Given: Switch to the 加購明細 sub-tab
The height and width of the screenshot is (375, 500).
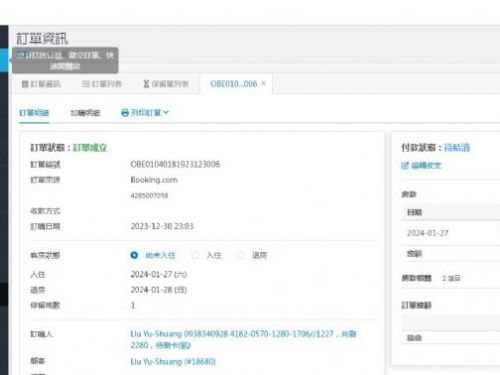Looking at the screenshot, I should pos(85,113).
